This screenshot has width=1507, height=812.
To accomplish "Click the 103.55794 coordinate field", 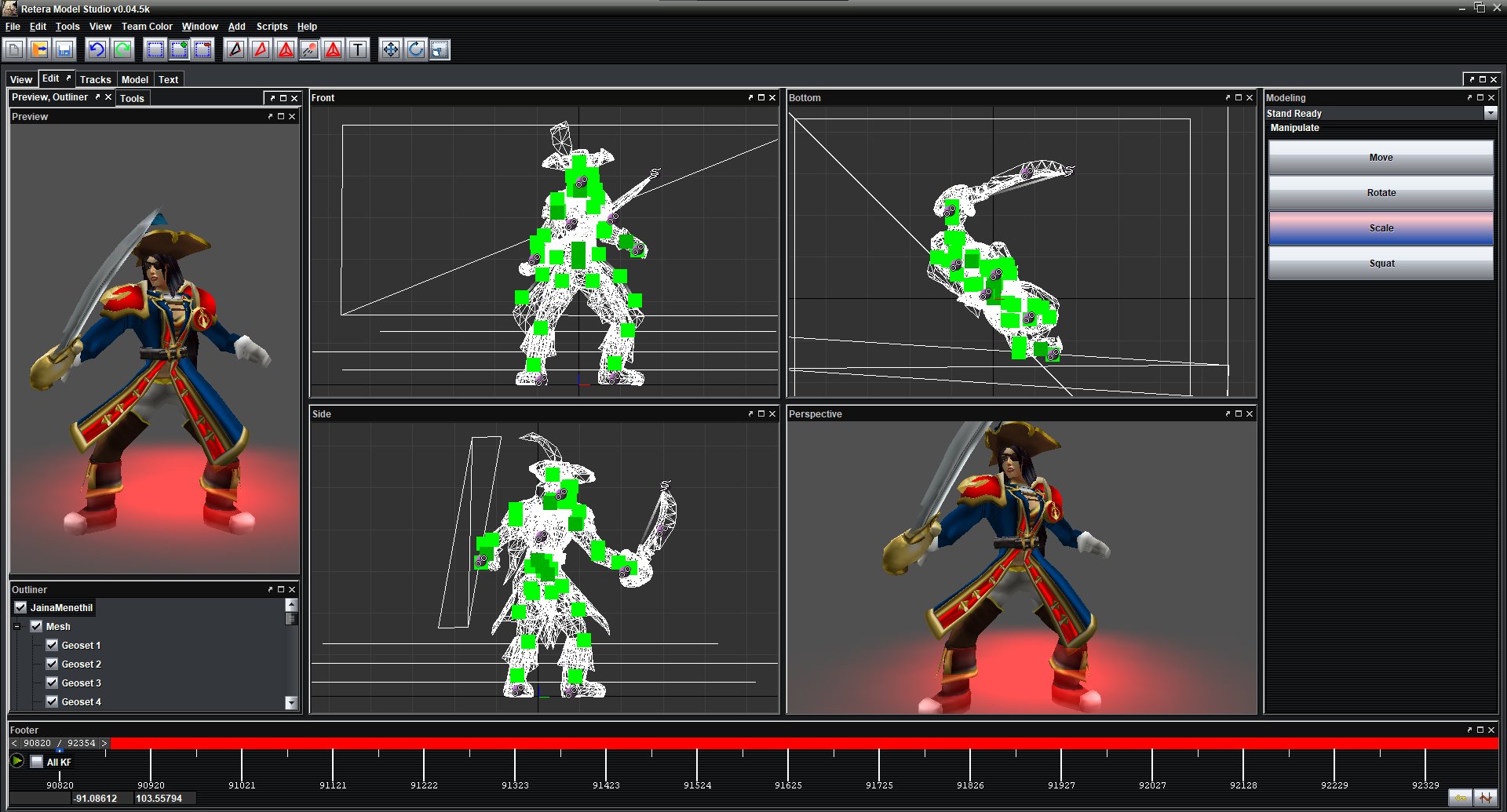I will (165, 799).
